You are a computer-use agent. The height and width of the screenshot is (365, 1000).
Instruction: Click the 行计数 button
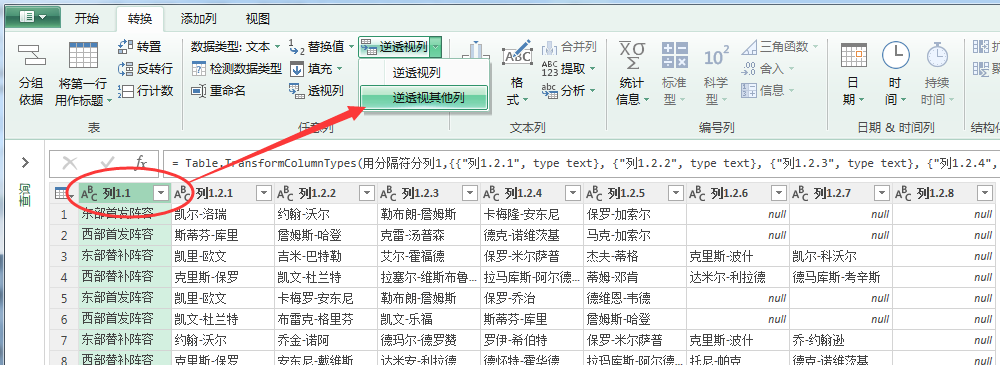tap(145, 91)
